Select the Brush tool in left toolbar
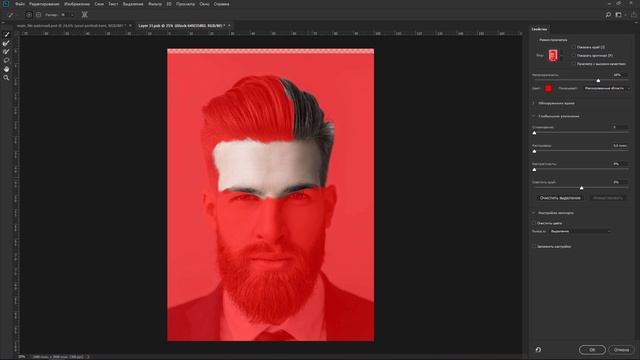 (x=7, y=52)
